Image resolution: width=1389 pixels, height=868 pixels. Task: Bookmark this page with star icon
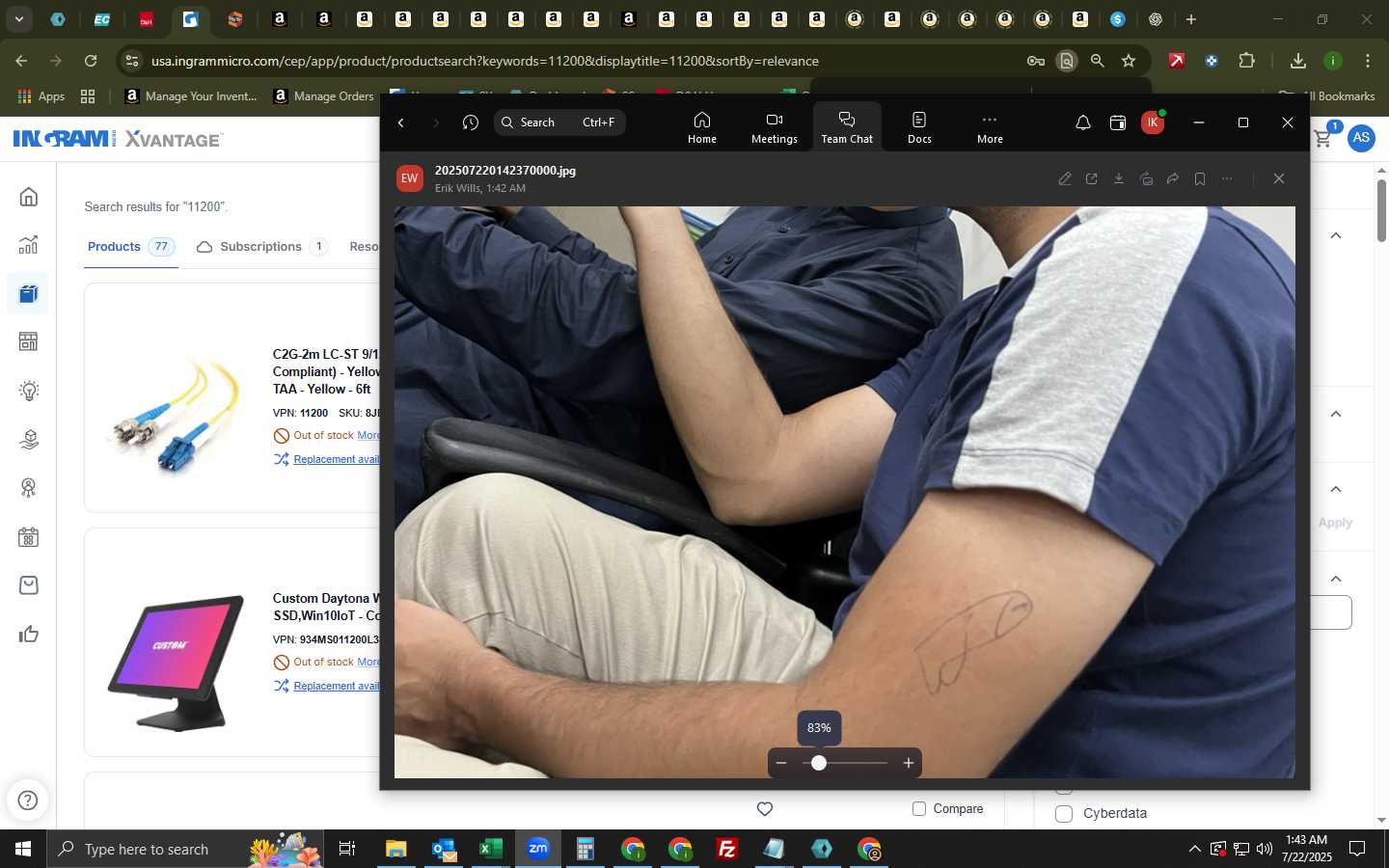click(x=1129, y=61)
